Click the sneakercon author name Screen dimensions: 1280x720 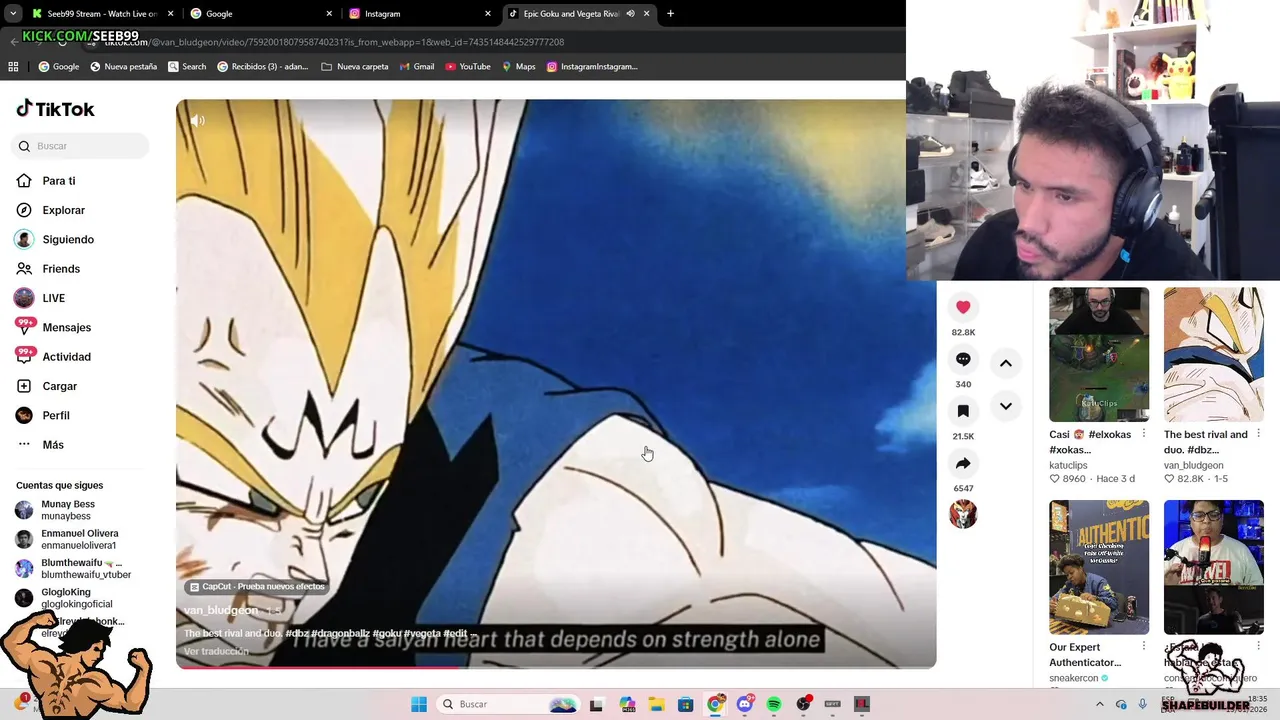click(x=1074, y=678)
